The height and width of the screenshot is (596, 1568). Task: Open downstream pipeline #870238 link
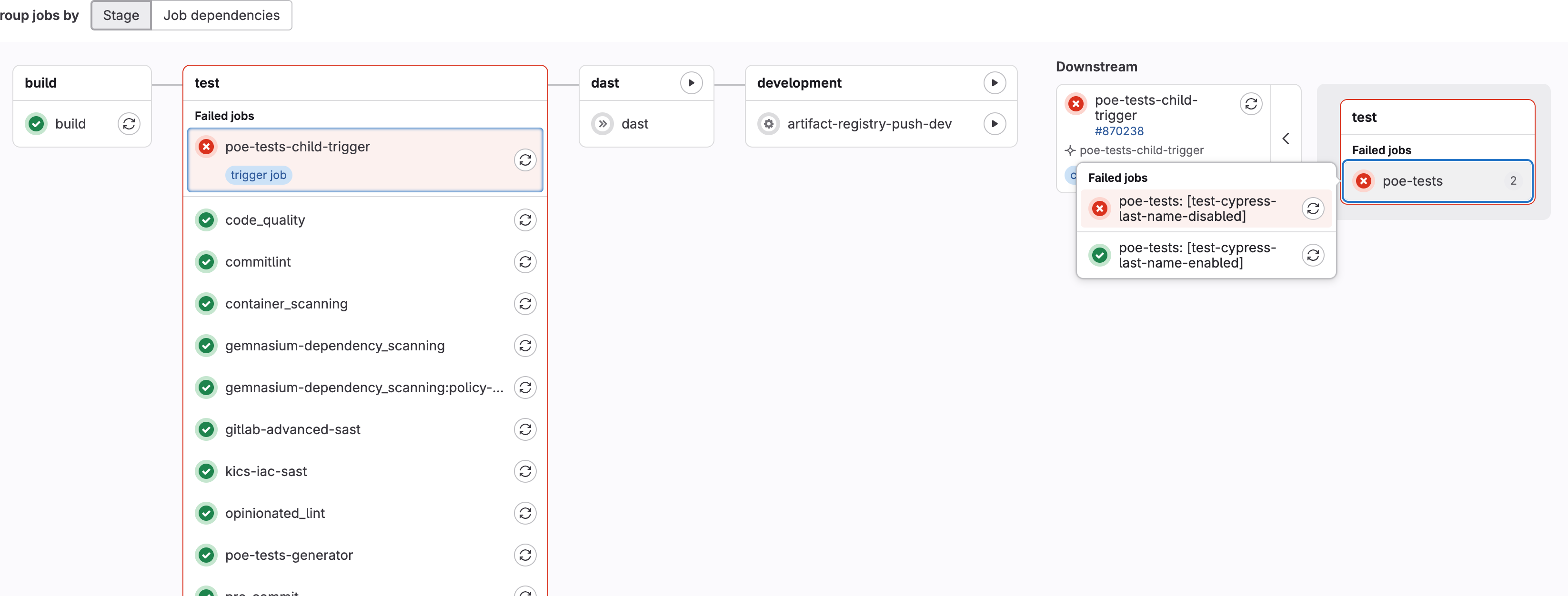pos(1119,131)
